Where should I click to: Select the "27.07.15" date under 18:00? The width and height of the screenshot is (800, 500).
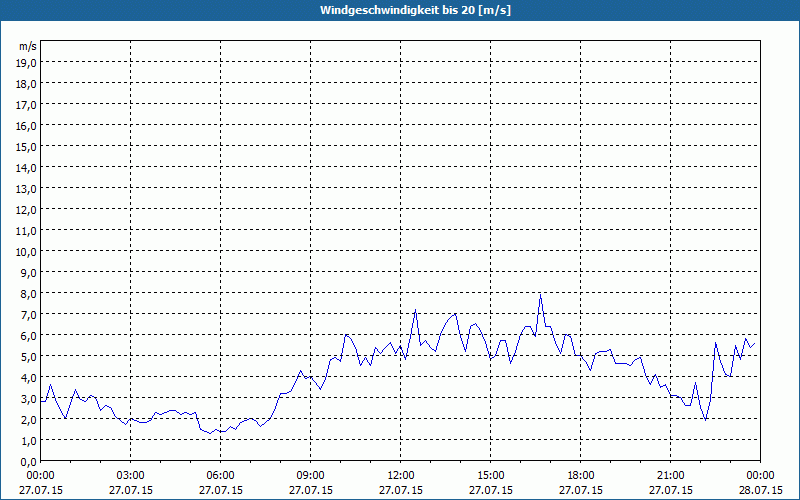point(581,490)
